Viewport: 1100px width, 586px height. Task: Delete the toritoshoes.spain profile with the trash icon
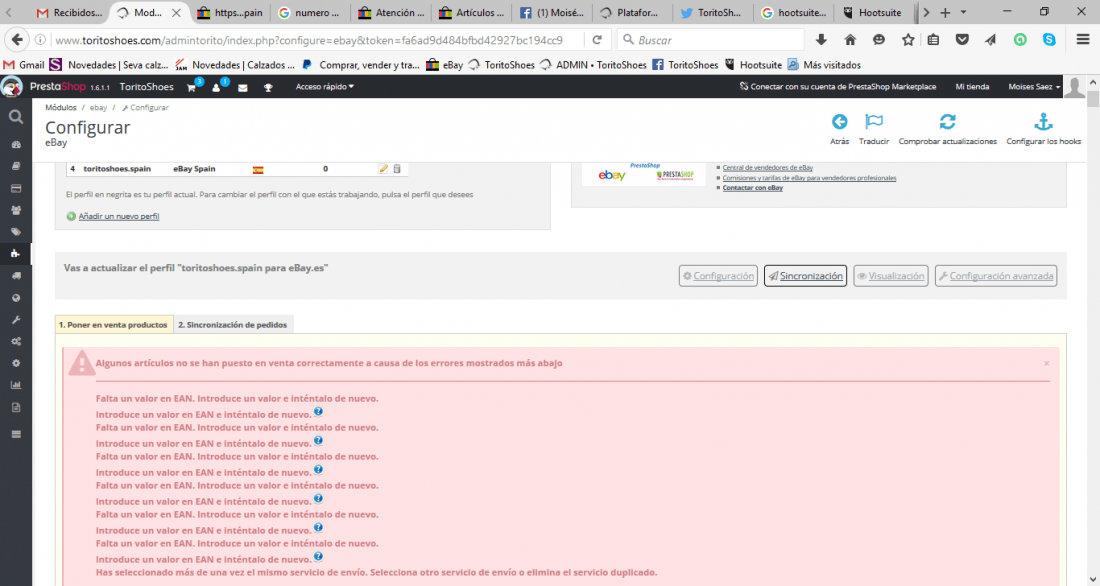[x=396, y=168]
